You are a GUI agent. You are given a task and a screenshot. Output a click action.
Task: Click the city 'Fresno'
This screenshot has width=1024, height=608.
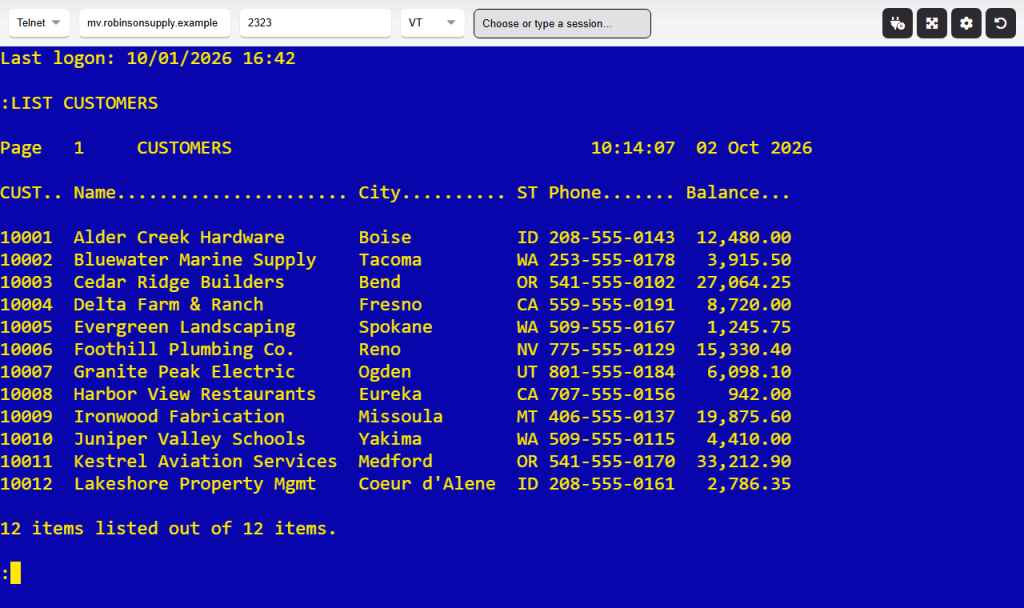pos(390,305)
